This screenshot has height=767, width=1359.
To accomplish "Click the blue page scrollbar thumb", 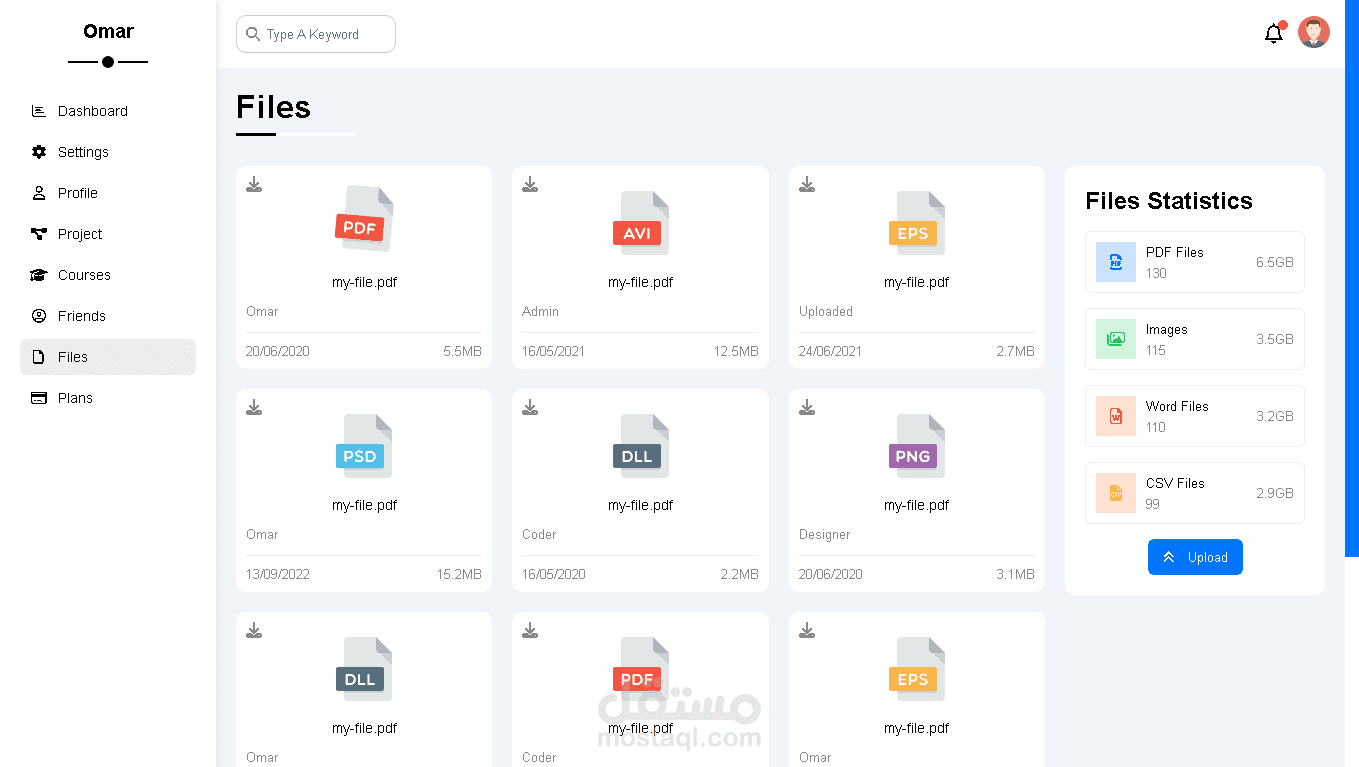I will tap(1352, 278).
